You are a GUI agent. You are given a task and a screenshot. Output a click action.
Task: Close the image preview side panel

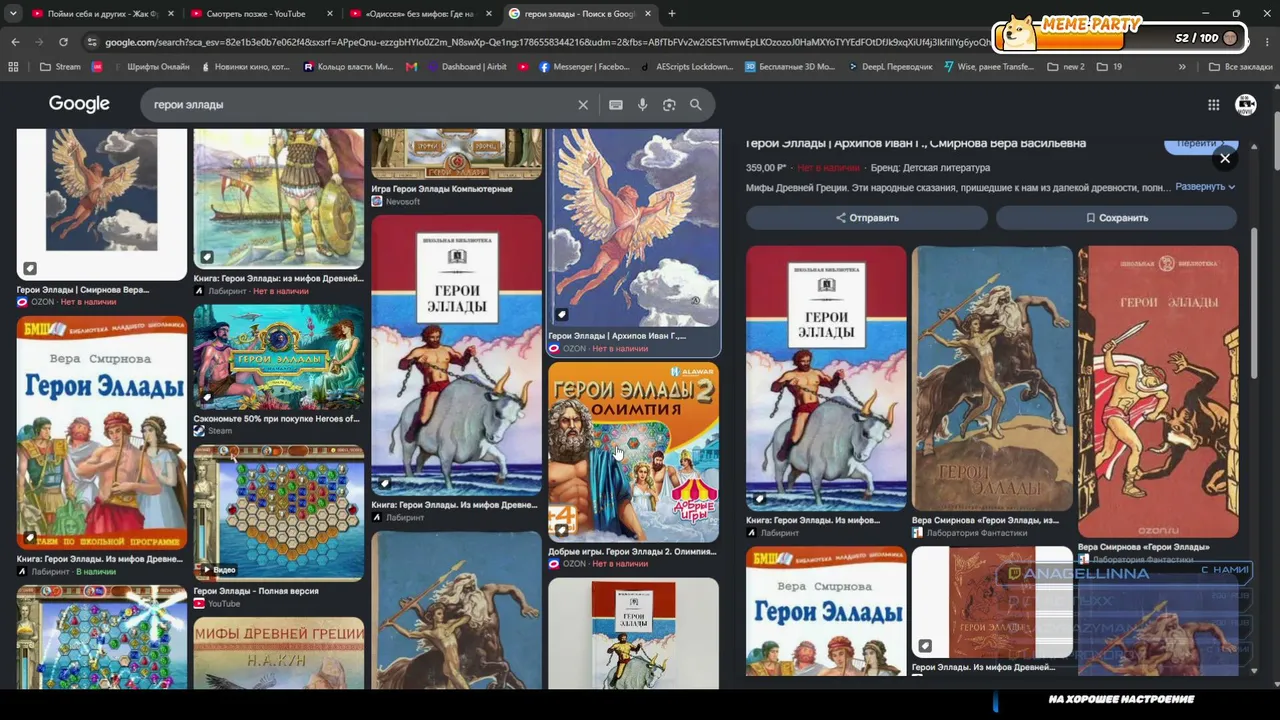[x=1225, y=158]
